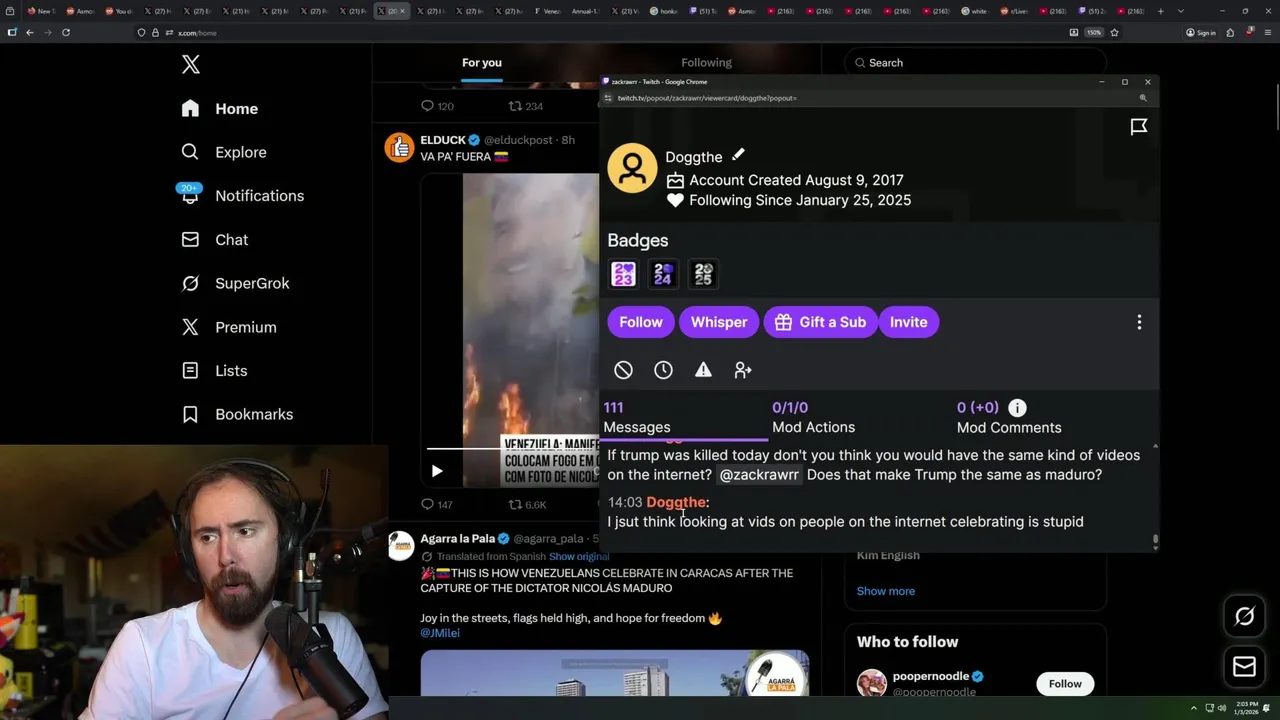This screenshot has width=1280, height=720.
Task: Click Doggthe's avatar in viewer card
Action: (632, 168)
